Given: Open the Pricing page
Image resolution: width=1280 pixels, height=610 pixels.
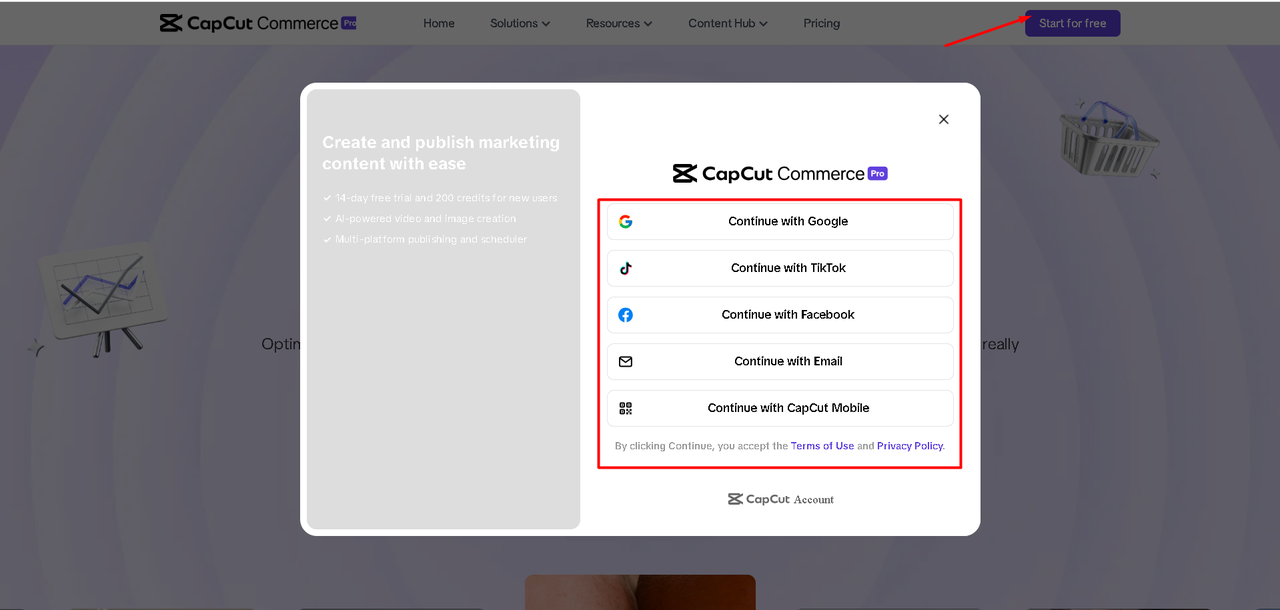Looking at the screenshot, I should tap(821, 23).
